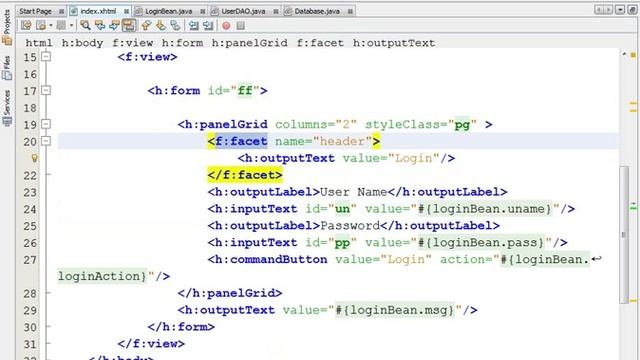640x360 pixels.
Task: Click the closing </f:facet> tag
Action: point(245,175)
